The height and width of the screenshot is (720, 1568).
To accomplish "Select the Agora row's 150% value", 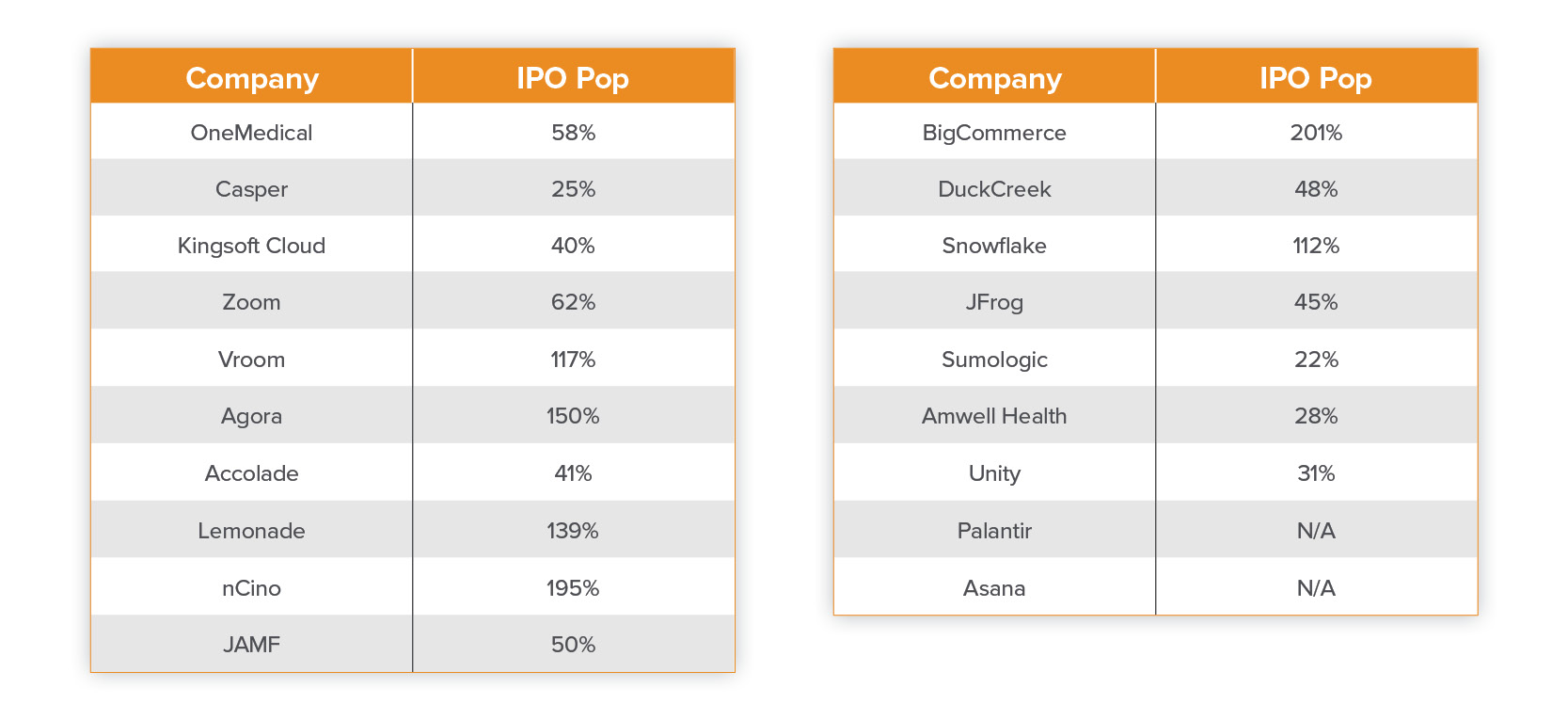I will point(573,416).
